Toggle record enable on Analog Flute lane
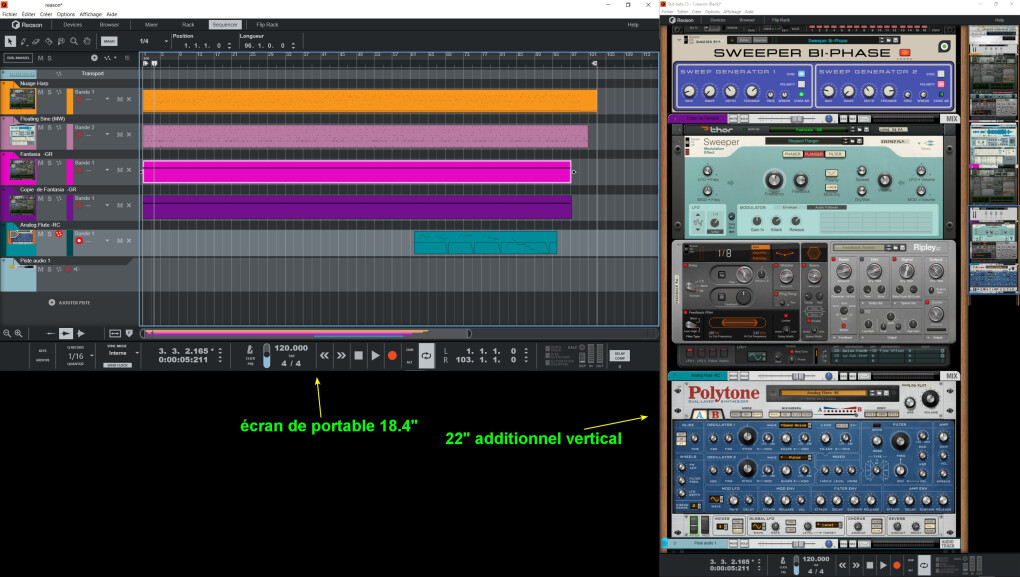This screenshot has width=1020, height=577. click(x=79, y=241)
